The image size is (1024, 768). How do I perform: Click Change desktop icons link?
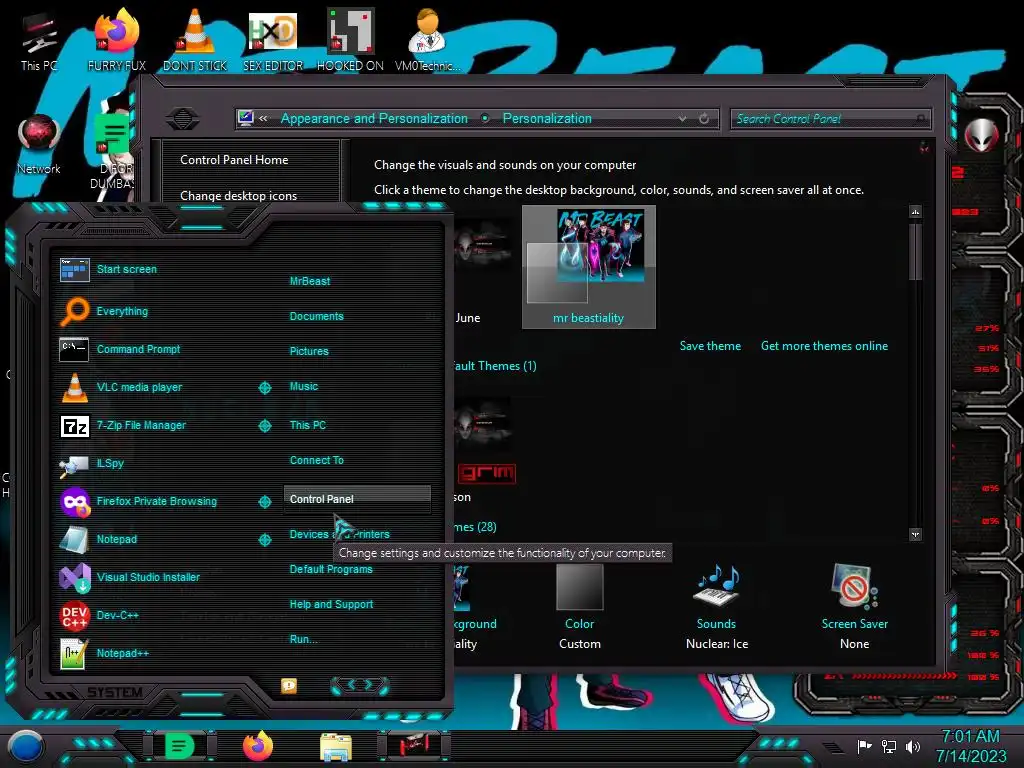click(x=238, y=196)
